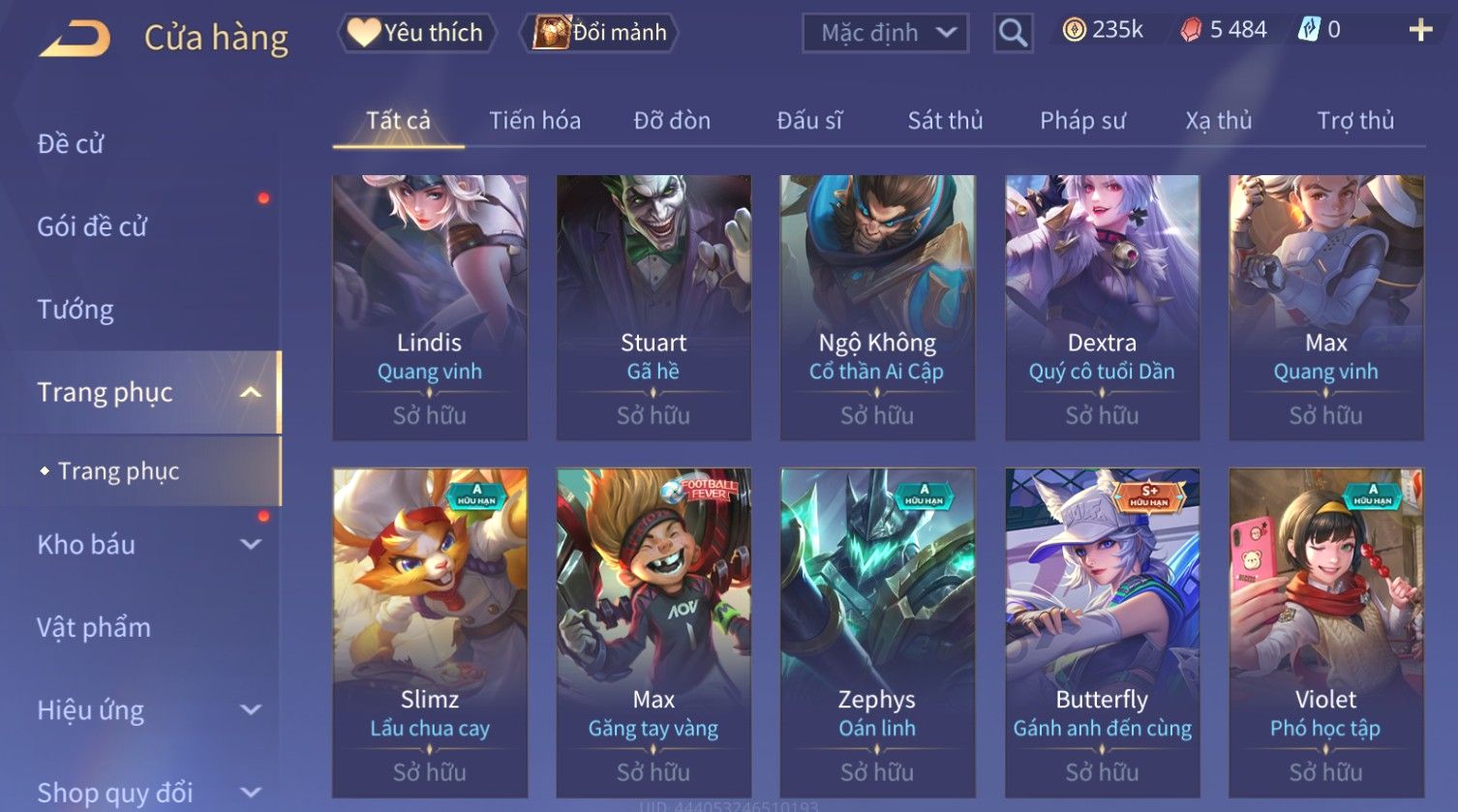This screenshot has width=1458, height=812.
Task: Switch to the Pháp sư tab
Action: [x=1082, y=120]
